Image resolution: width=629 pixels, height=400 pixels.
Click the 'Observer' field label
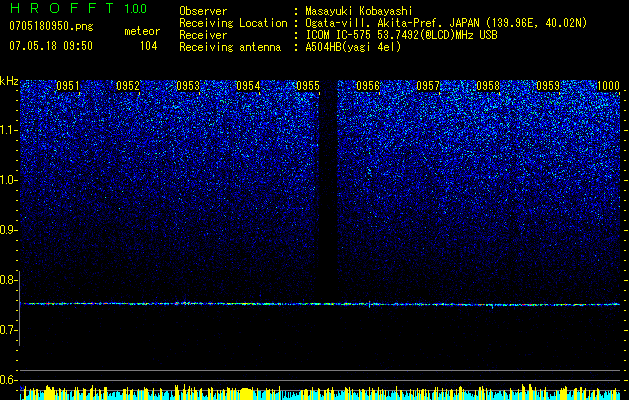coord(203,11)
